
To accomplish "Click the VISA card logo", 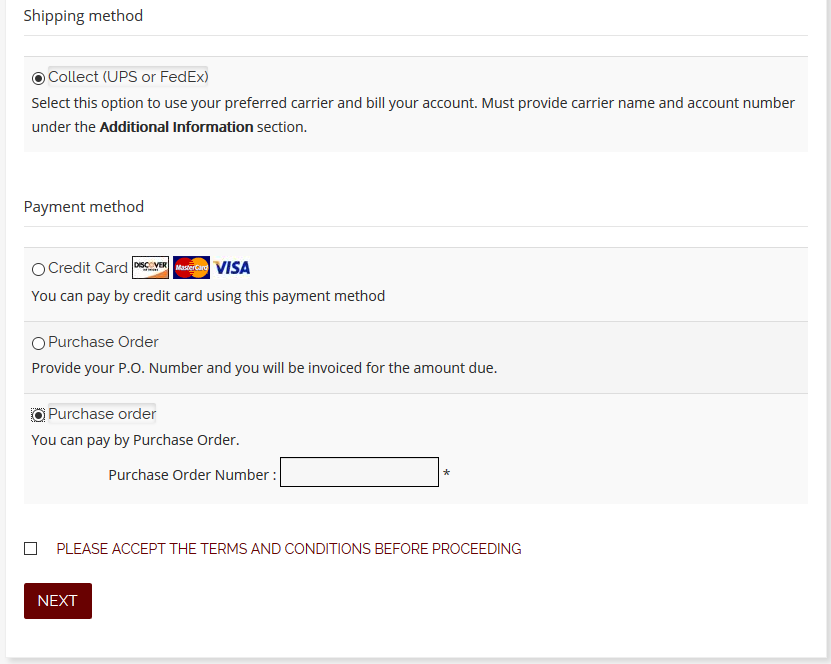I will point(232,268).
